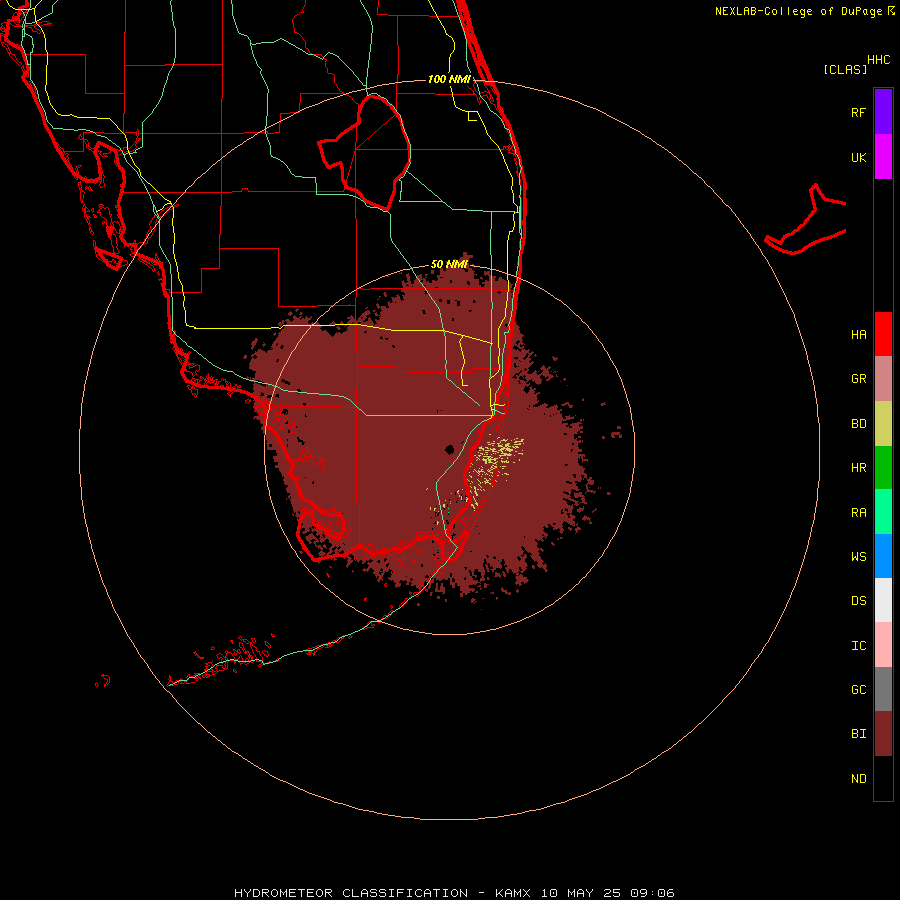Click the 50 NMI range ring label
The width and height of the screenshot is (900, 900).
point(449,264)
